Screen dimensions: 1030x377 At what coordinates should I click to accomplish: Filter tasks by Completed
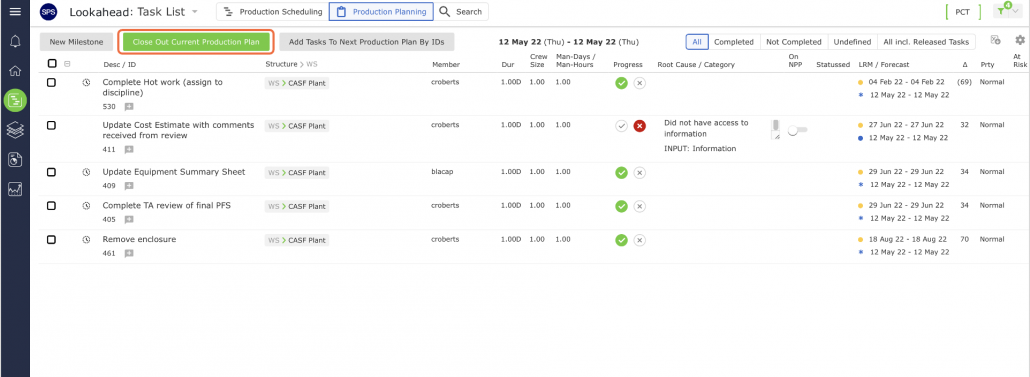[x=734, y=41]
